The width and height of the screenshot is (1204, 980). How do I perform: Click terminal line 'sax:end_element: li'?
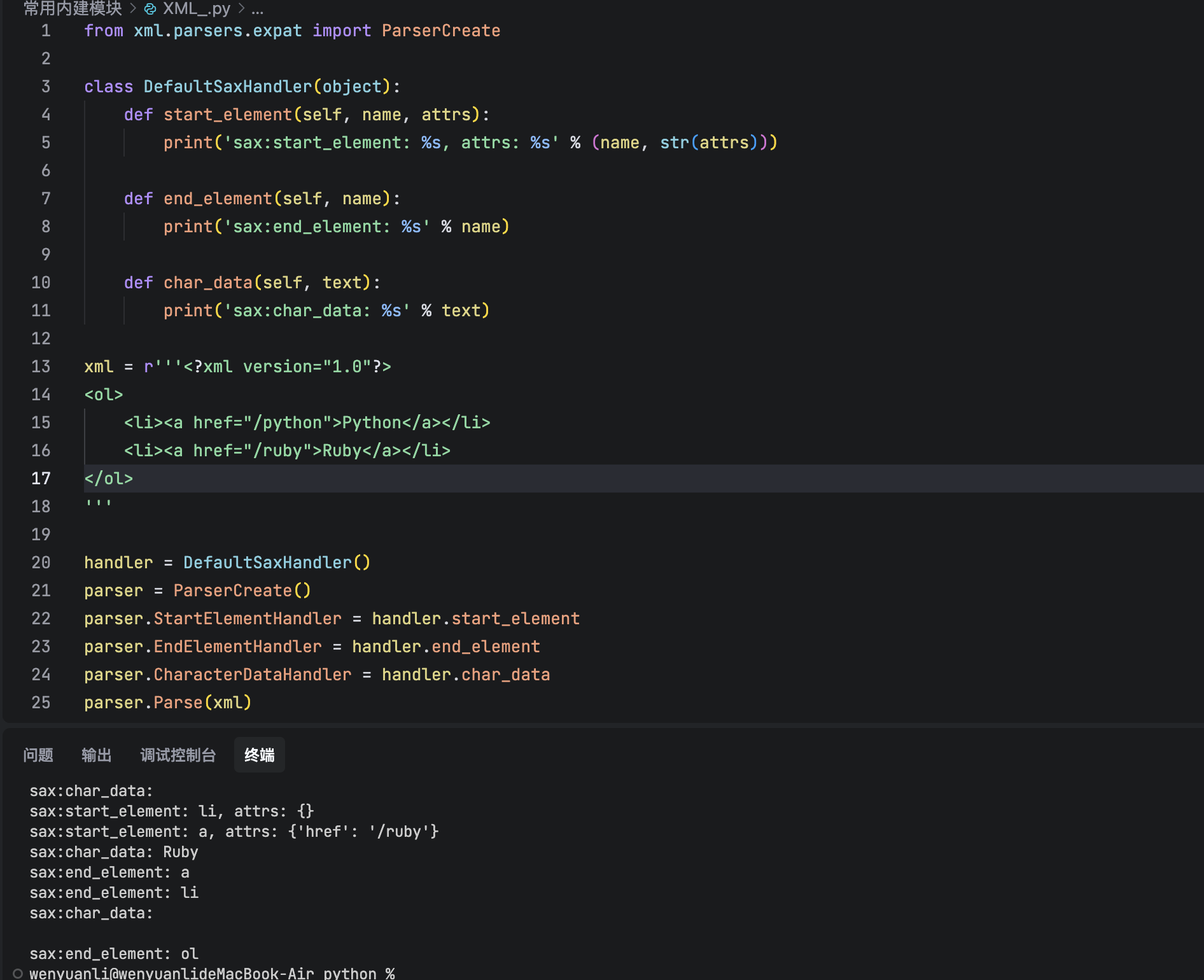(114, 892)
